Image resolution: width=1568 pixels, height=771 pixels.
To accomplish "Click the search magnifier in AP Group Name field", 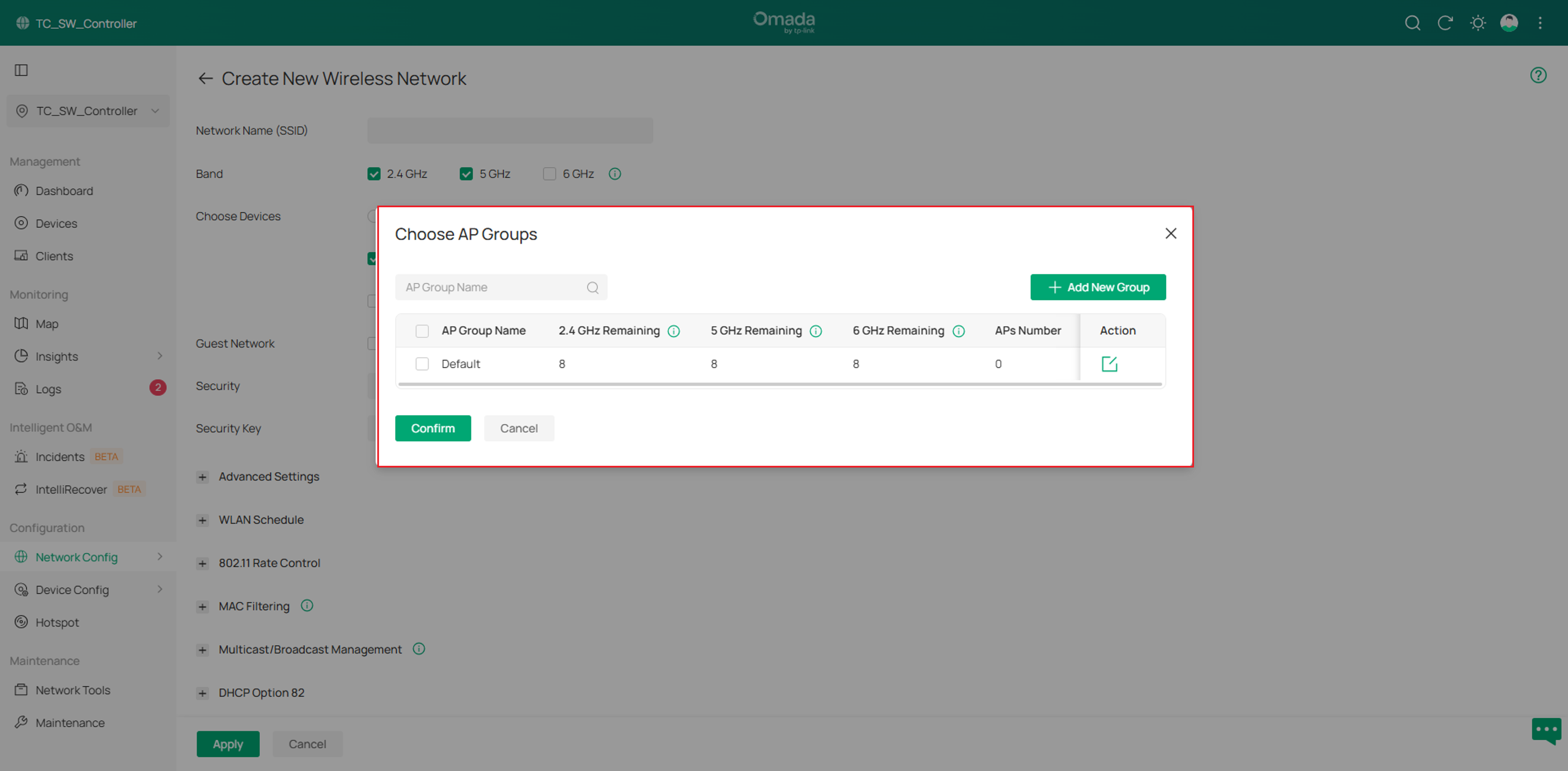I will tap(592, 288).
